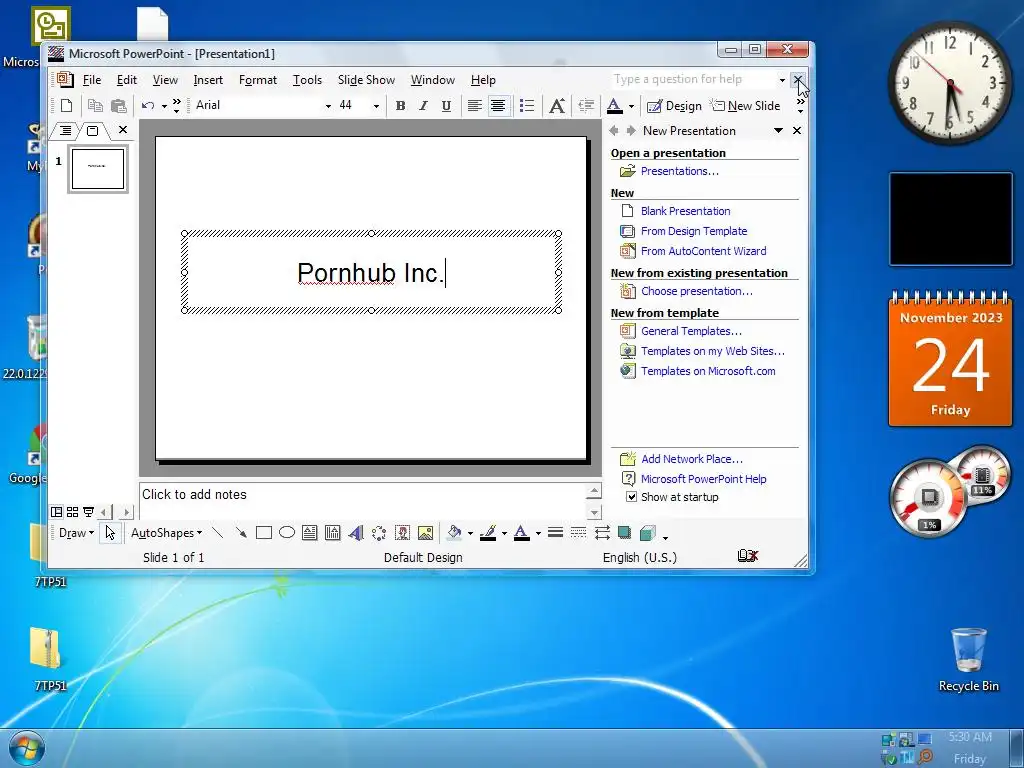Align text left
Viewport: 1024px width, 768px height.
coord(475,105)
